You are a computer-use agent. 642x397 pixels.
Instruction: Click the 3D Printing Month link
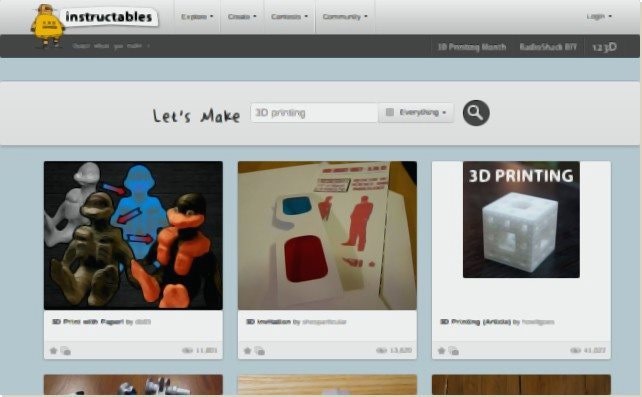pos(472,47)
